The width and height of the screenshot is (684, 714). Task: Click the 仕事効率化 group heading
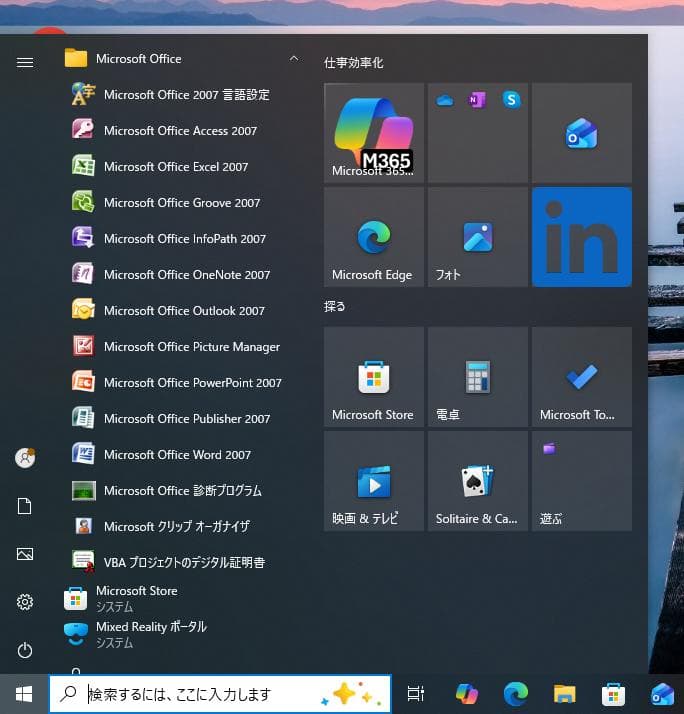(x=353, y=63)
